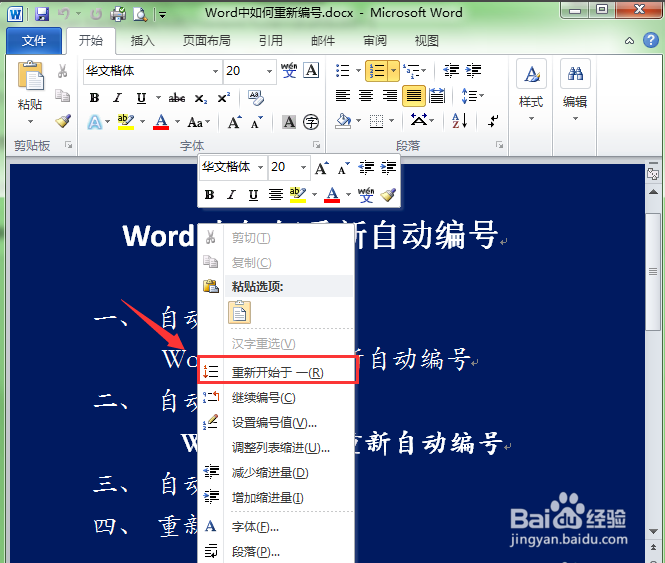Toggle Justify alignment in the ribbon
Image resolution: width=665 pixels, height=563 pixels.
coord(414,96)
